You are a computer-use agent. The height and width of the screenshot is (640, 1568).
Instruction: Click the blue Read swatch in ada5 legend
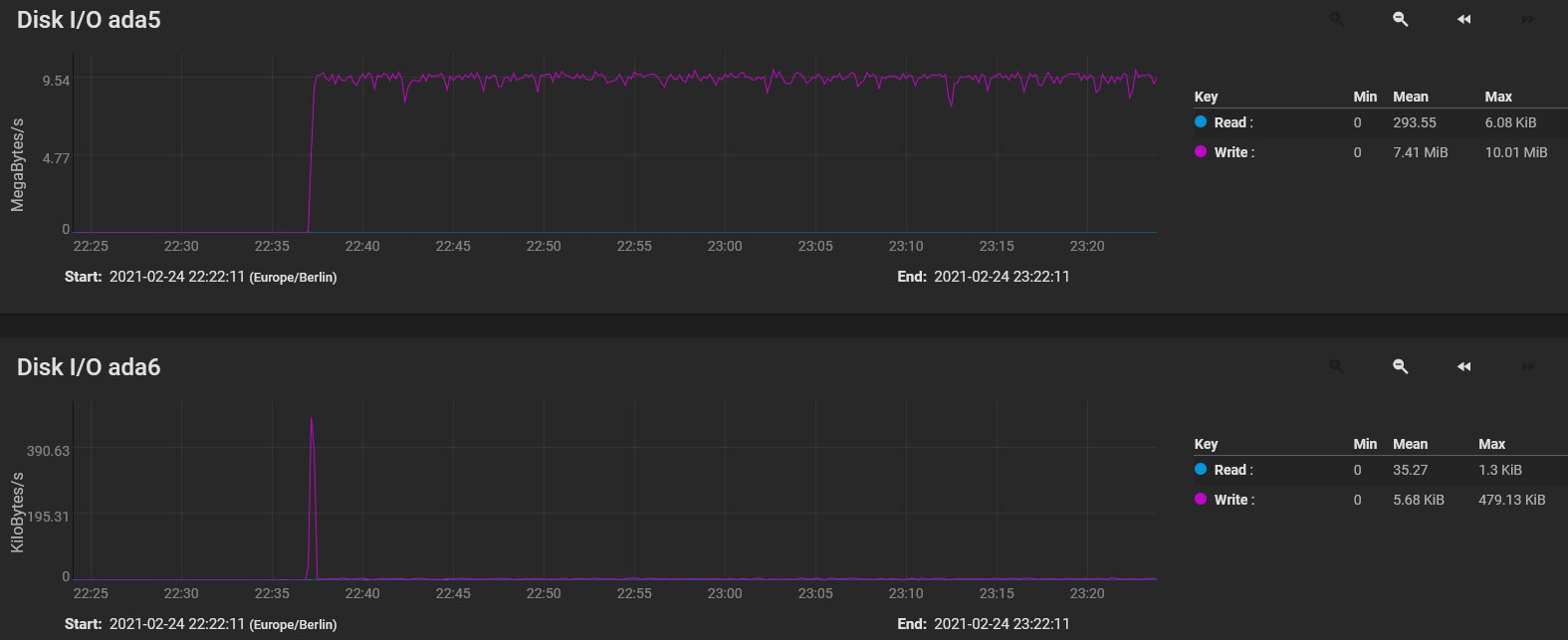click(1201, 122)
